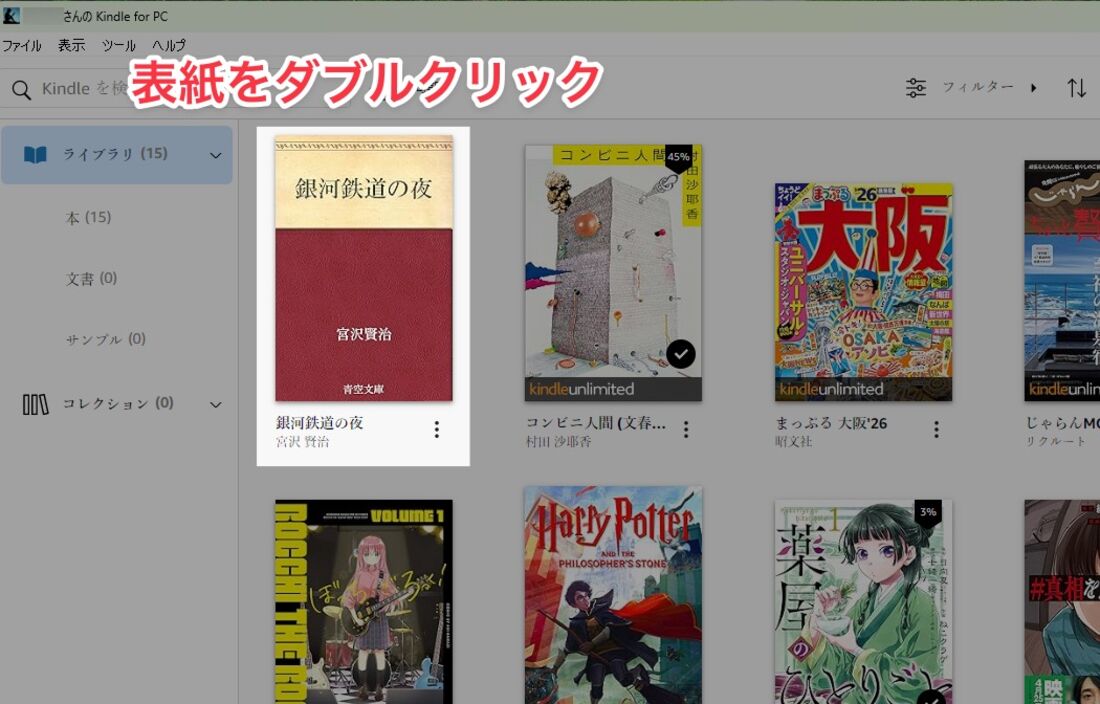Click the library open-book icon

click(35, 154)
